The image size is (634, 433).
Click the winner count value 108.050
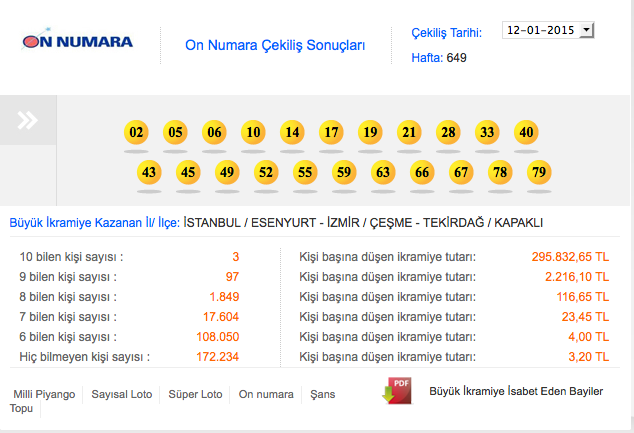pos(218,337)
